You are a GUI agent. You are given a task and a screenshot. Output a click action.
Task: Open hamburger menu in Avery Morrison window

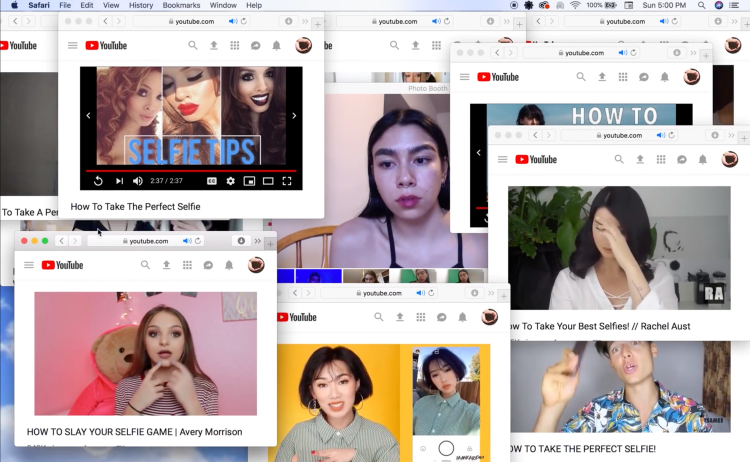[x=29, y=265]
